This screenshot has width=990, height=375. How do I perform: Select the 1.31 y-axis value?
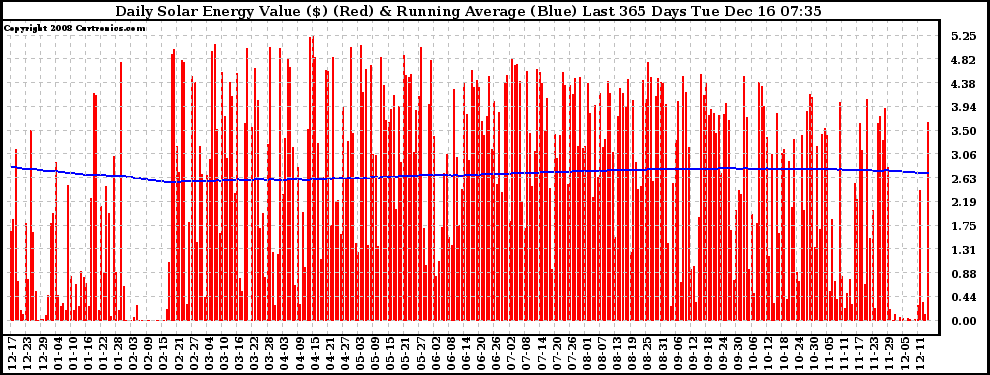(963, 250)
